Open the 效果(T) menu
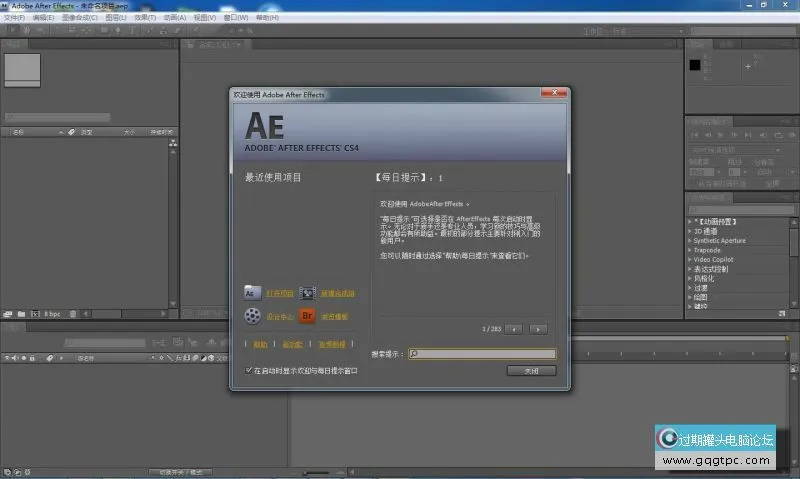Image resolution: width=800 pixels, height=479 pixels. [145, 18]
